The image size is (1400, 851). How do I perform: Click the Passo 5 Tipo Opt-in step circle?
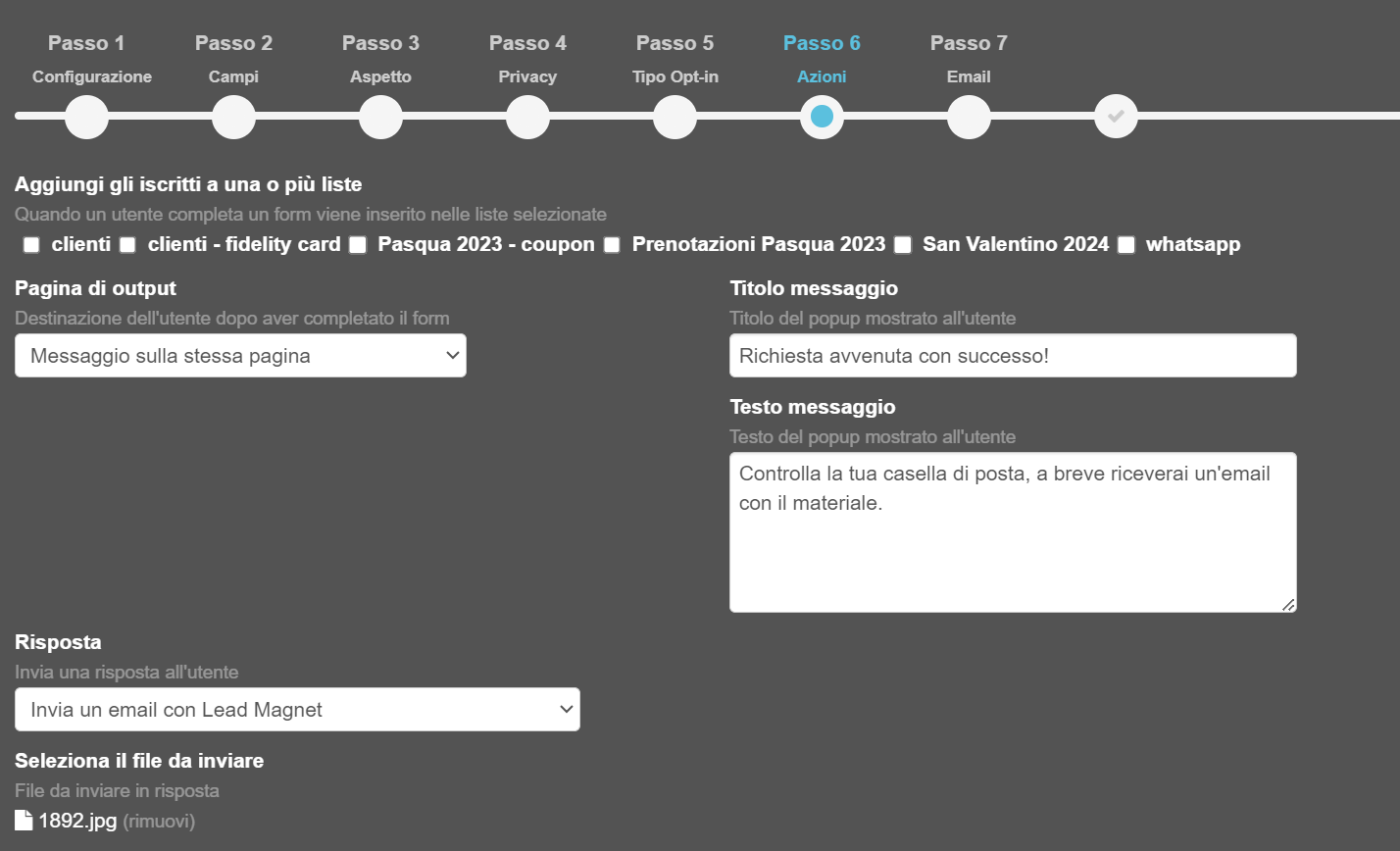point(675,116)
